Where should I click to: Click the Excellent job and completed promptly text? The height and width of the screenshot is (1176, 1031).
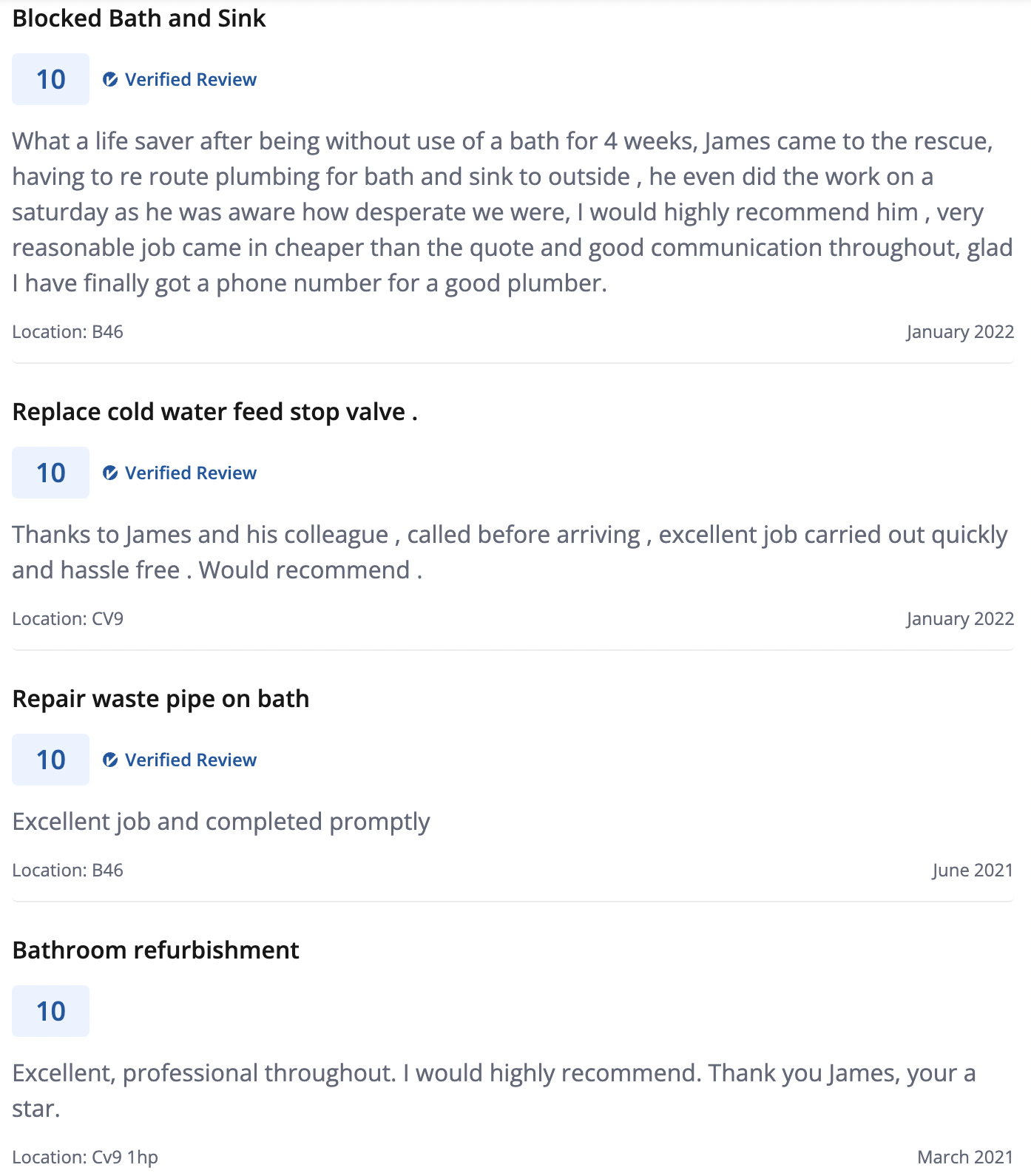click(x=221, y=822)
